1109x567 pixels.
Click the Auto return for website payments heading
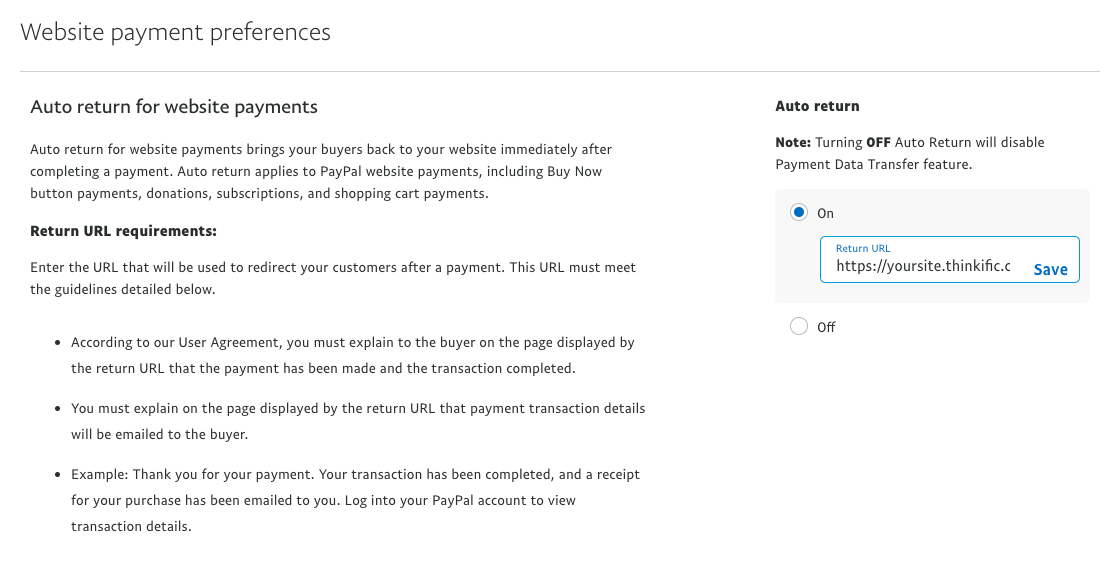coord(174,107)
